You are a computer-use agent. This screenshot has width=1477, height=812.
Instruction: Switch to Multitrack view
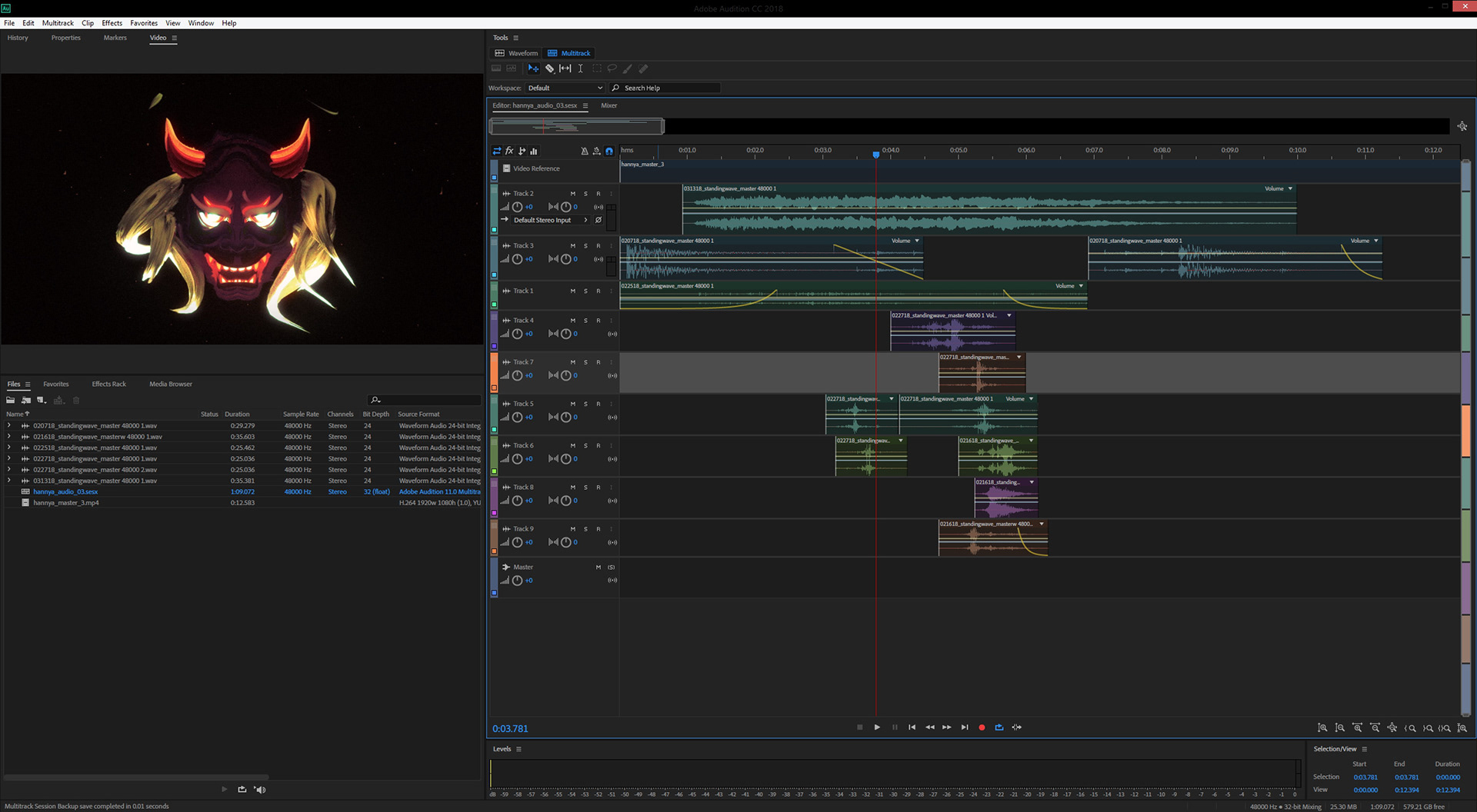pos(569,53)
